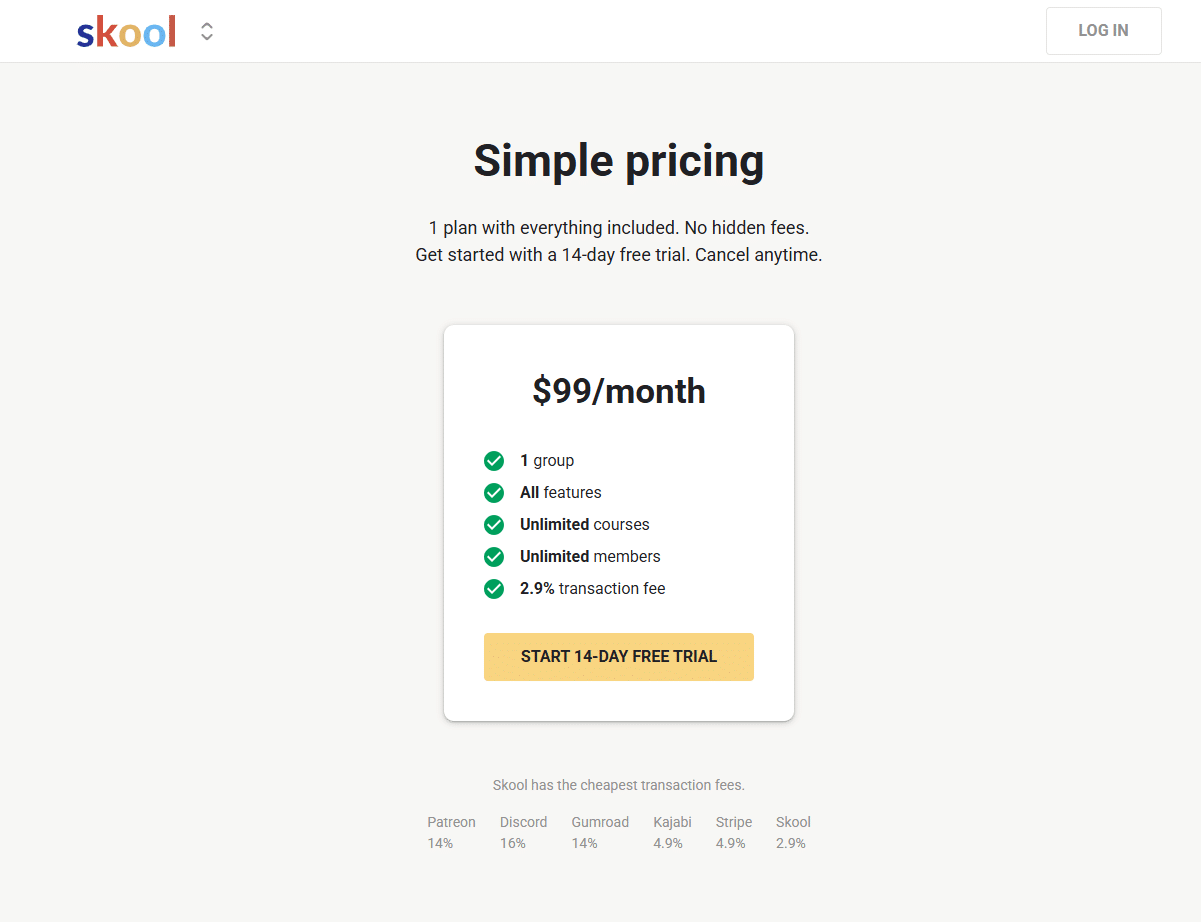Click the 'Unlimited members' feature text

pos(590,557)
